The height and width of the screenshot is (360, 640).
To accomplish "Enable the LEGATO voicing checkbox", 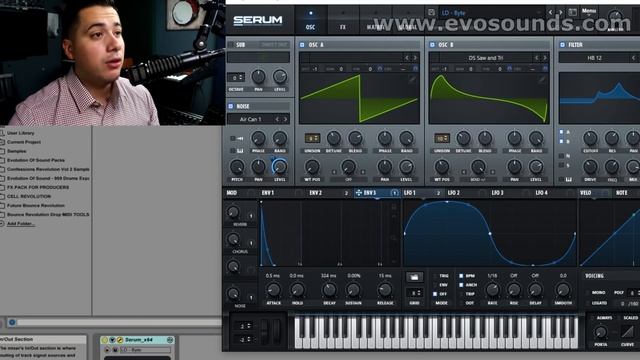I will pyautogui.click(x=588, y=303).
